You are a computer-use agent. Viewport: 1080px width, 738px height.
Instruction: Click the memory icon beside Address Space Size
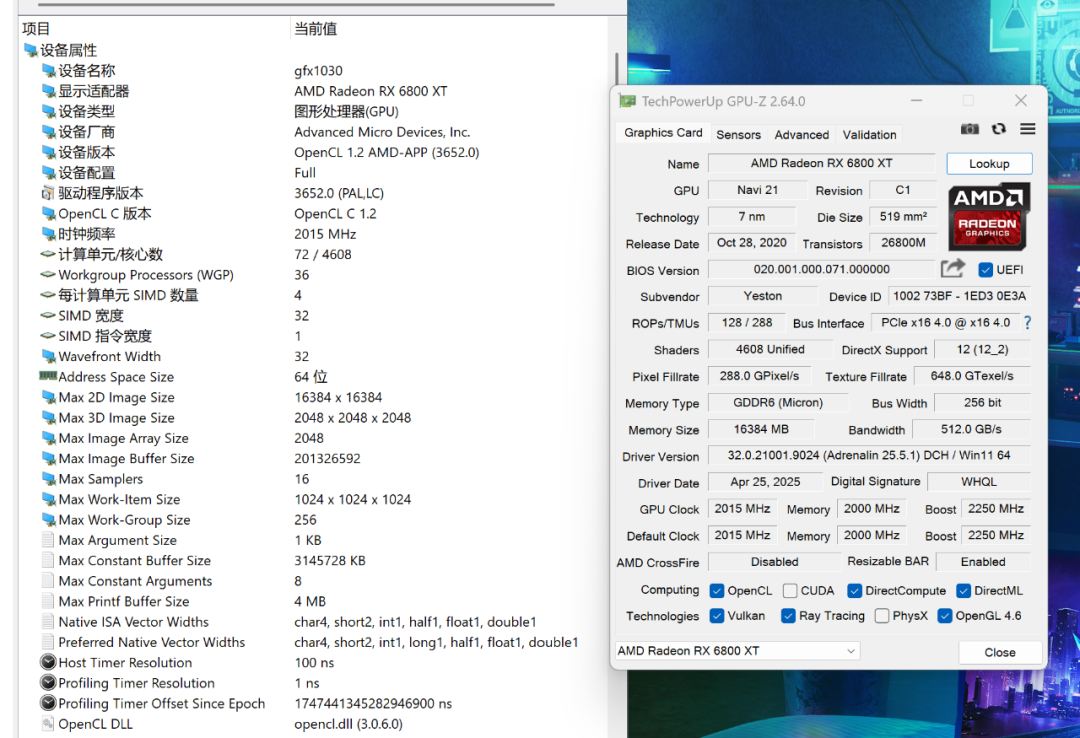pyautogui.click(x=48, y=376)
